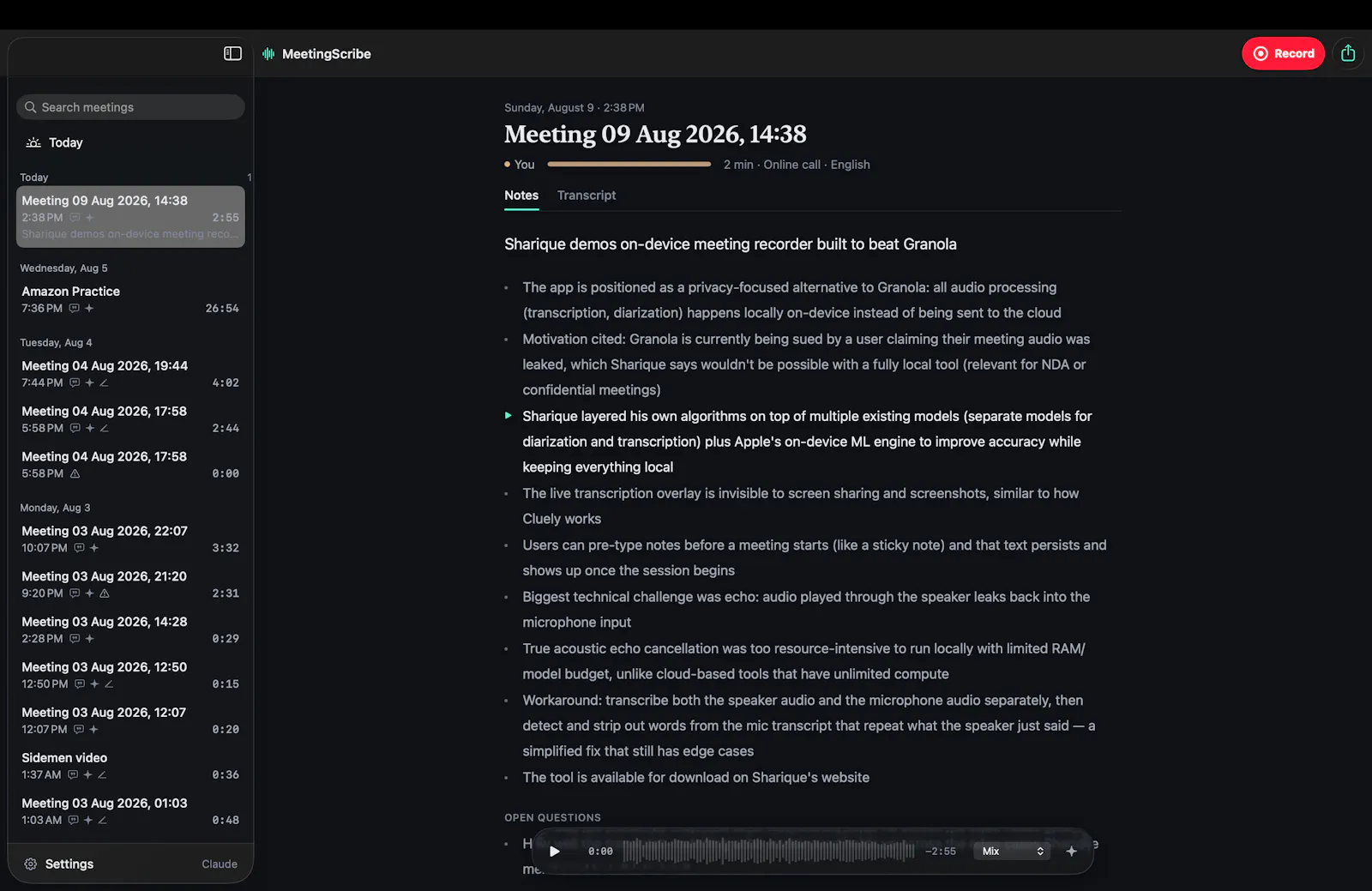This screenshot has width=1372, height=891.
Task: Click transcript bubble icon on 1:03 AM meeting
Action: click(74, 821)
